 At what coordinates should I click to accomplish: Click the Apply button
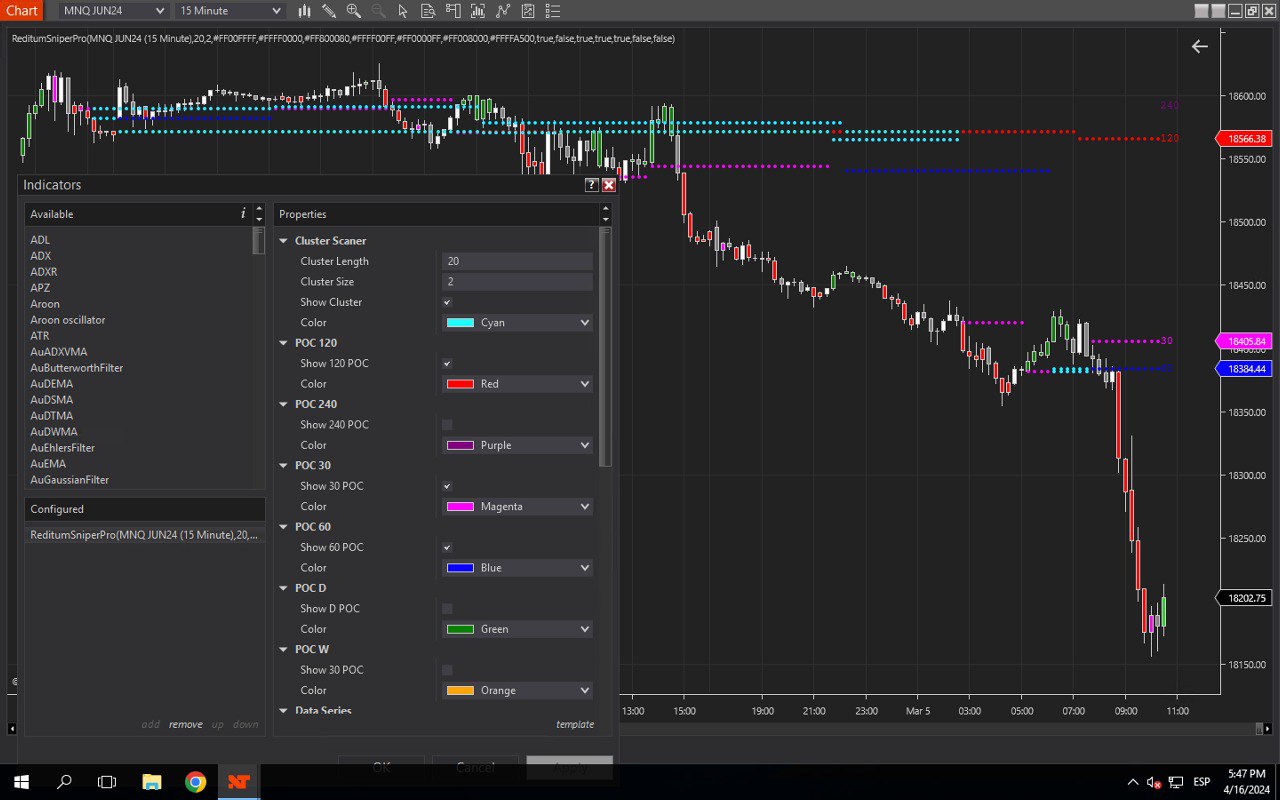coord(569,768)
